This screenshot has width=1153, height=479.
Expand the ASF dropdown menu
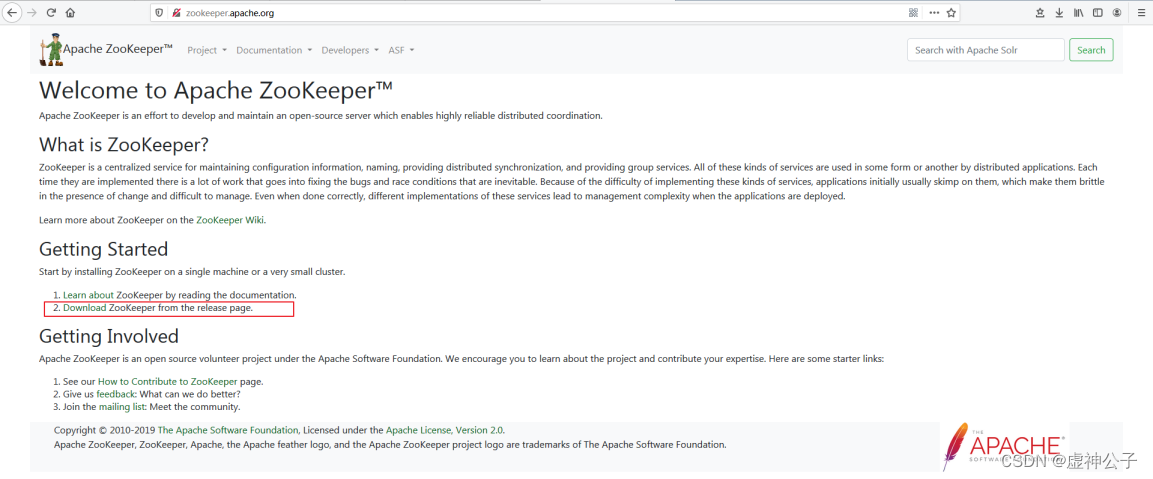coord(401,50)
